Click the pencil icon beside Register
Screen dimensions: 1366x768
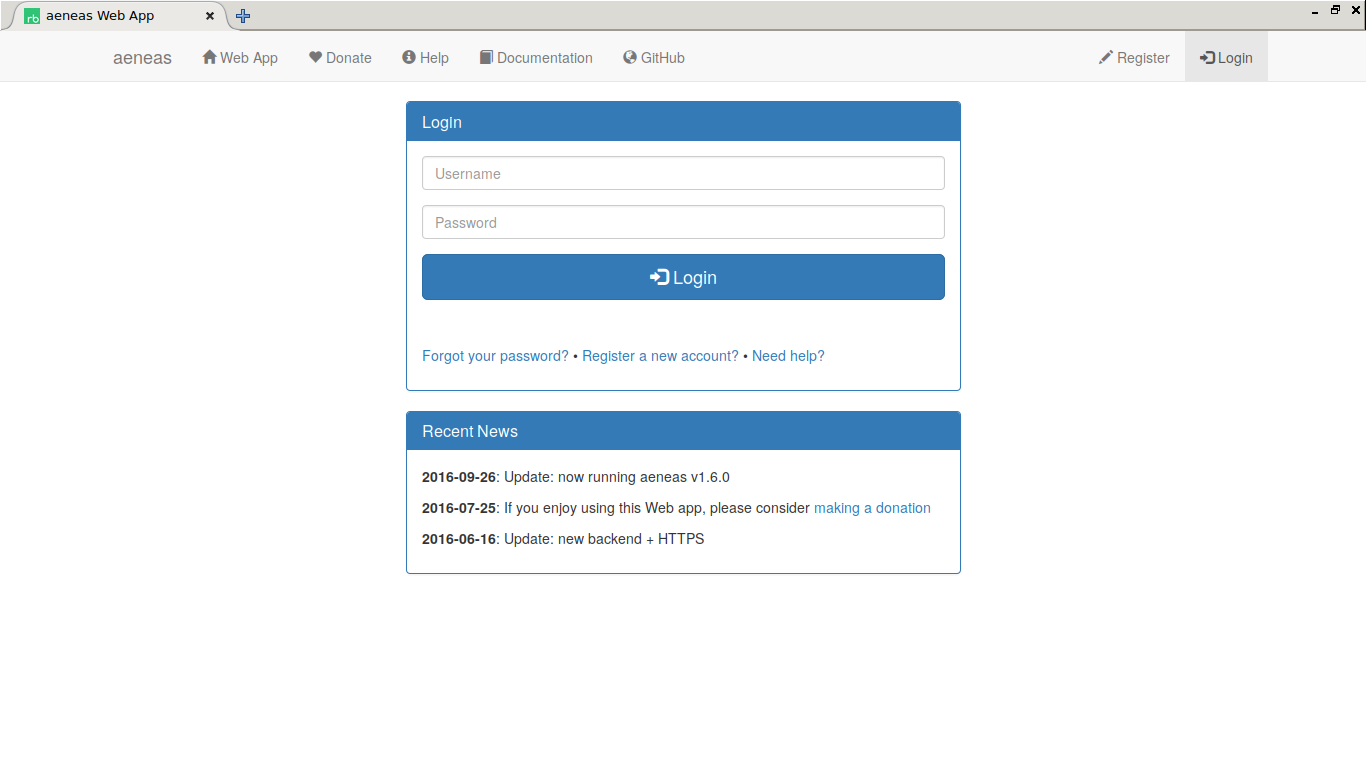click(x=1105, y=57)
